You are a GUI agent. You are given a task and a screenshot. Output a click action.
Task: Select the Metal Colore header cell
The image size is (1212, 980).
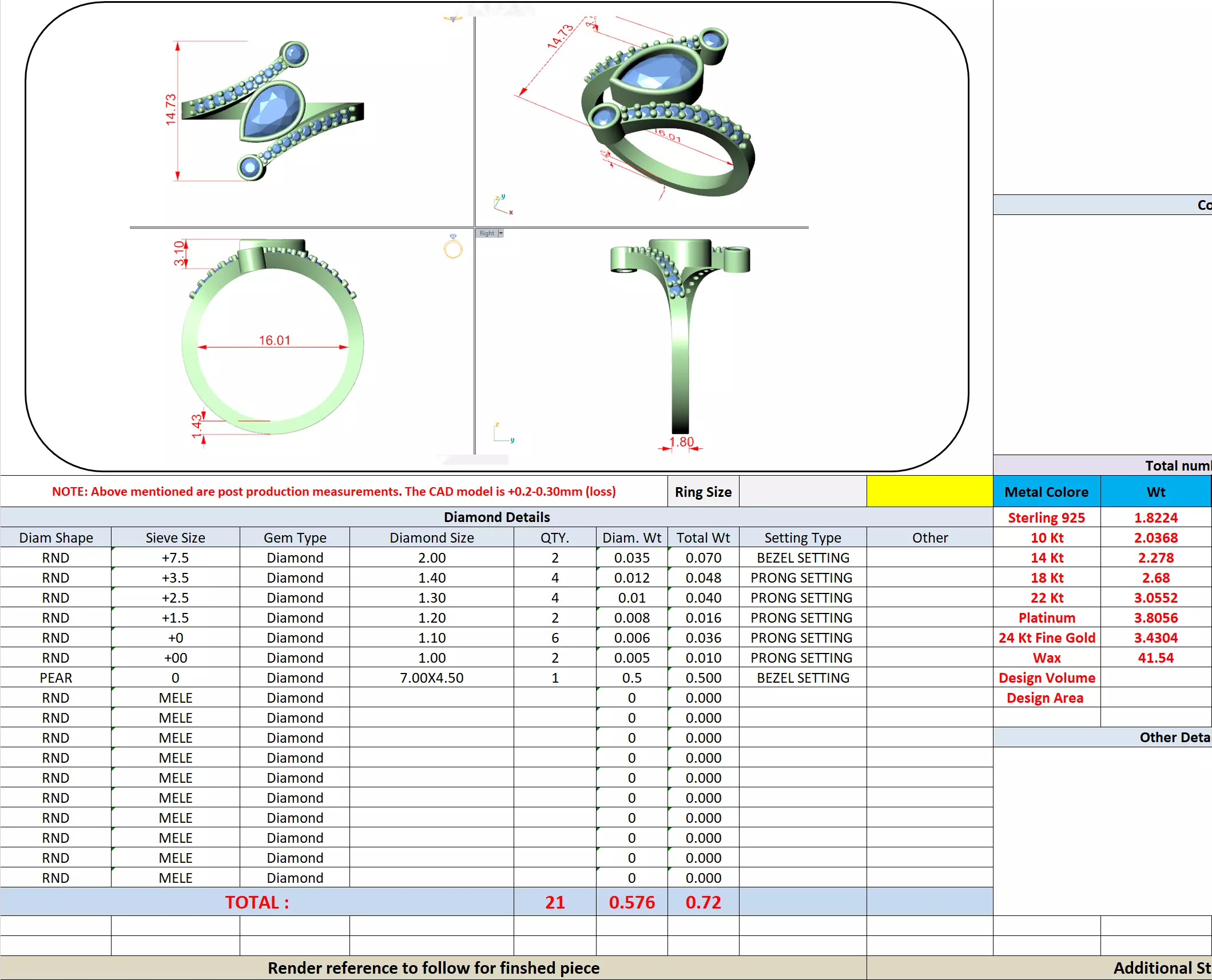(x=1046, y=492)
